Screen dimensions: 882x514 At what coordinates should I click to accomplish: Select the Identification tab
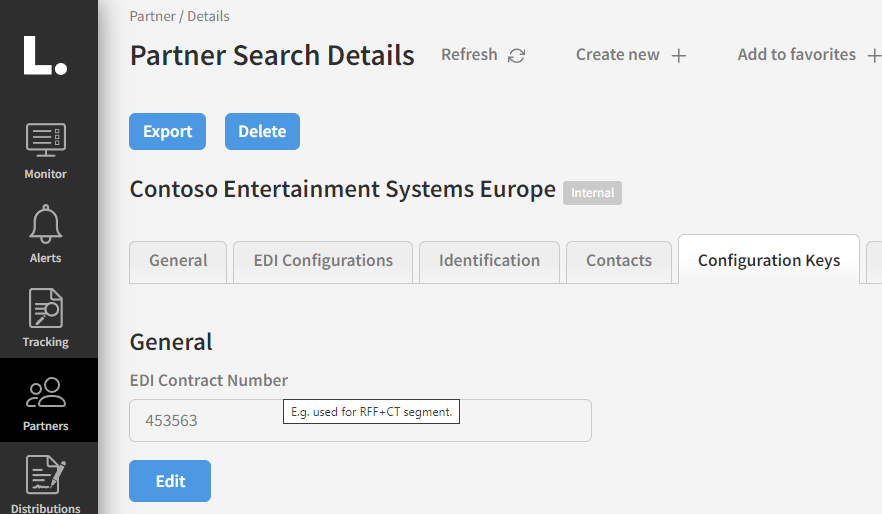click(x=489, y=261)
